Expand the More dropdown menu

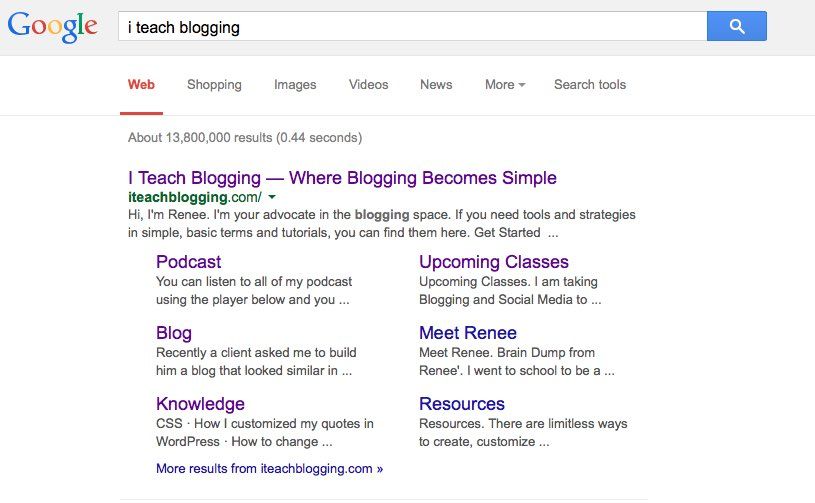[505, 85]
